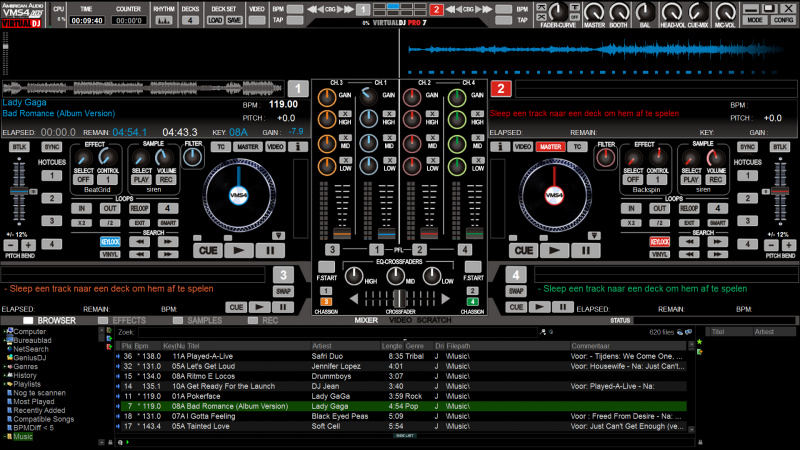This screenshot has width=800, height=450.
Task: Open deck 1 dropdown arrow below jog wheel
Action: click(x=278, y=236)
